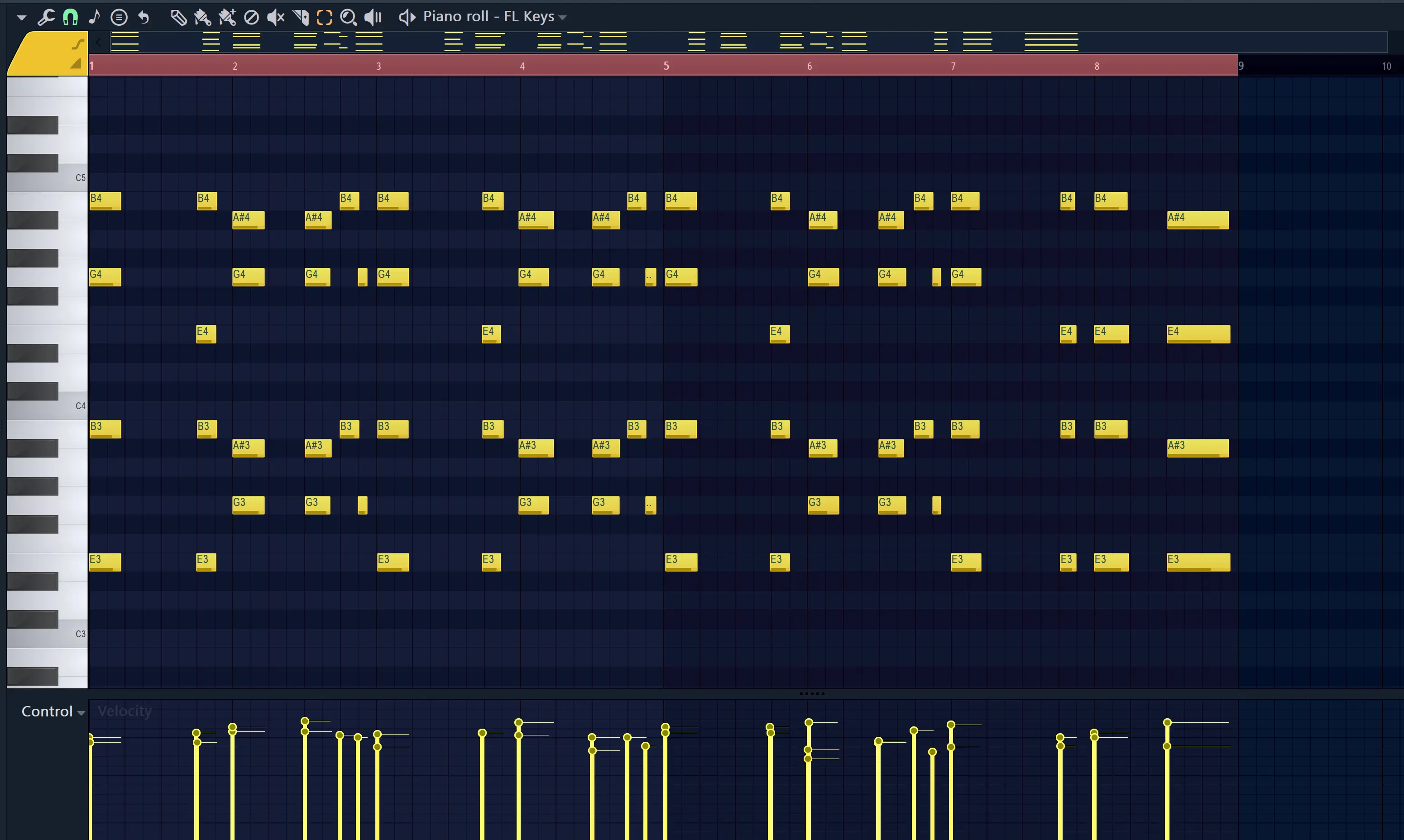Toggle snap-to-grid magnet
Screen dimensions: 1404x840
(70, 17)
